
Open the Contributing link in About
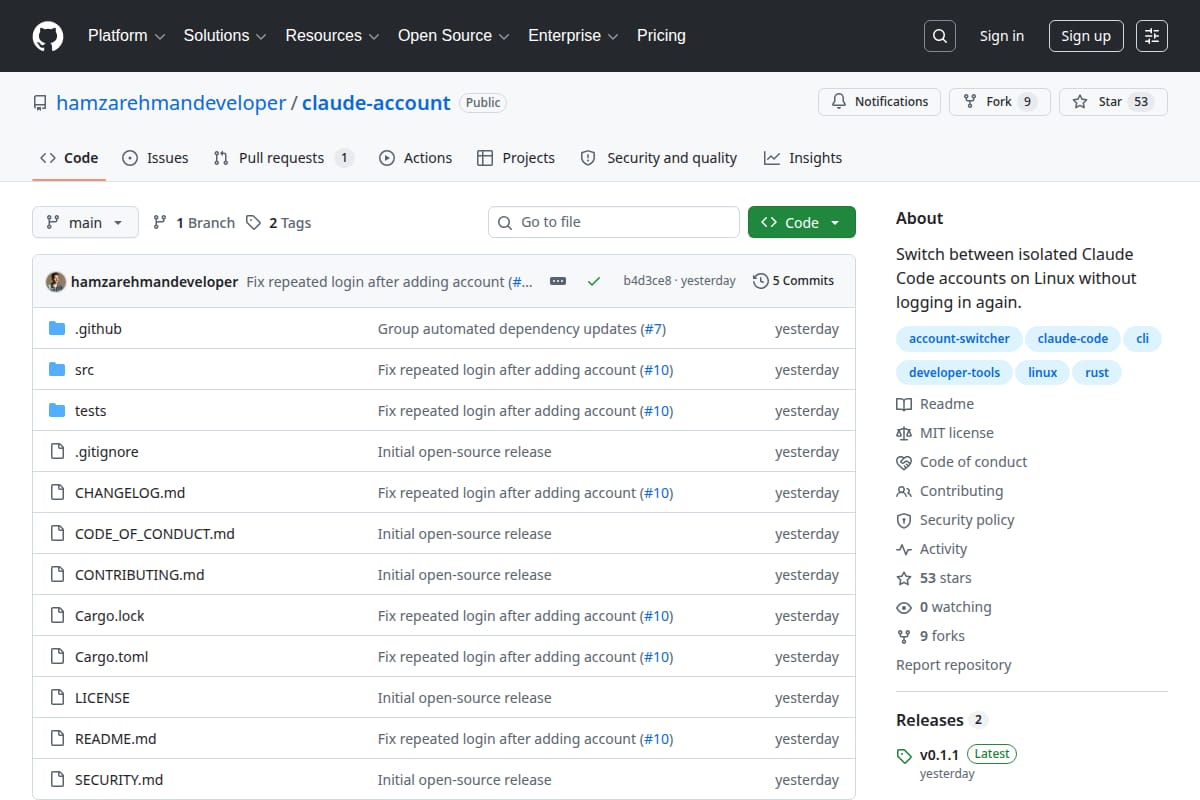tap(950, 491)
